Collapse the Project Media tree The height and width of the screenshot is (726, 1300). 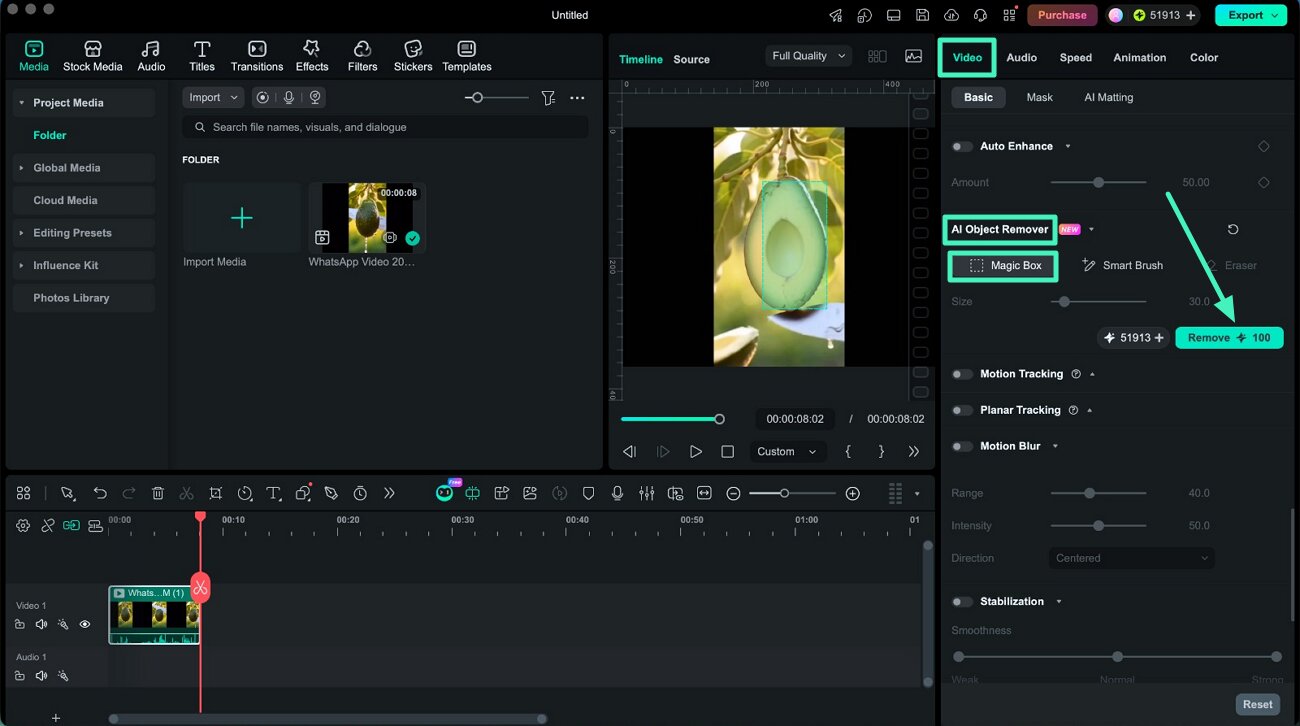(x=21, y=103)
